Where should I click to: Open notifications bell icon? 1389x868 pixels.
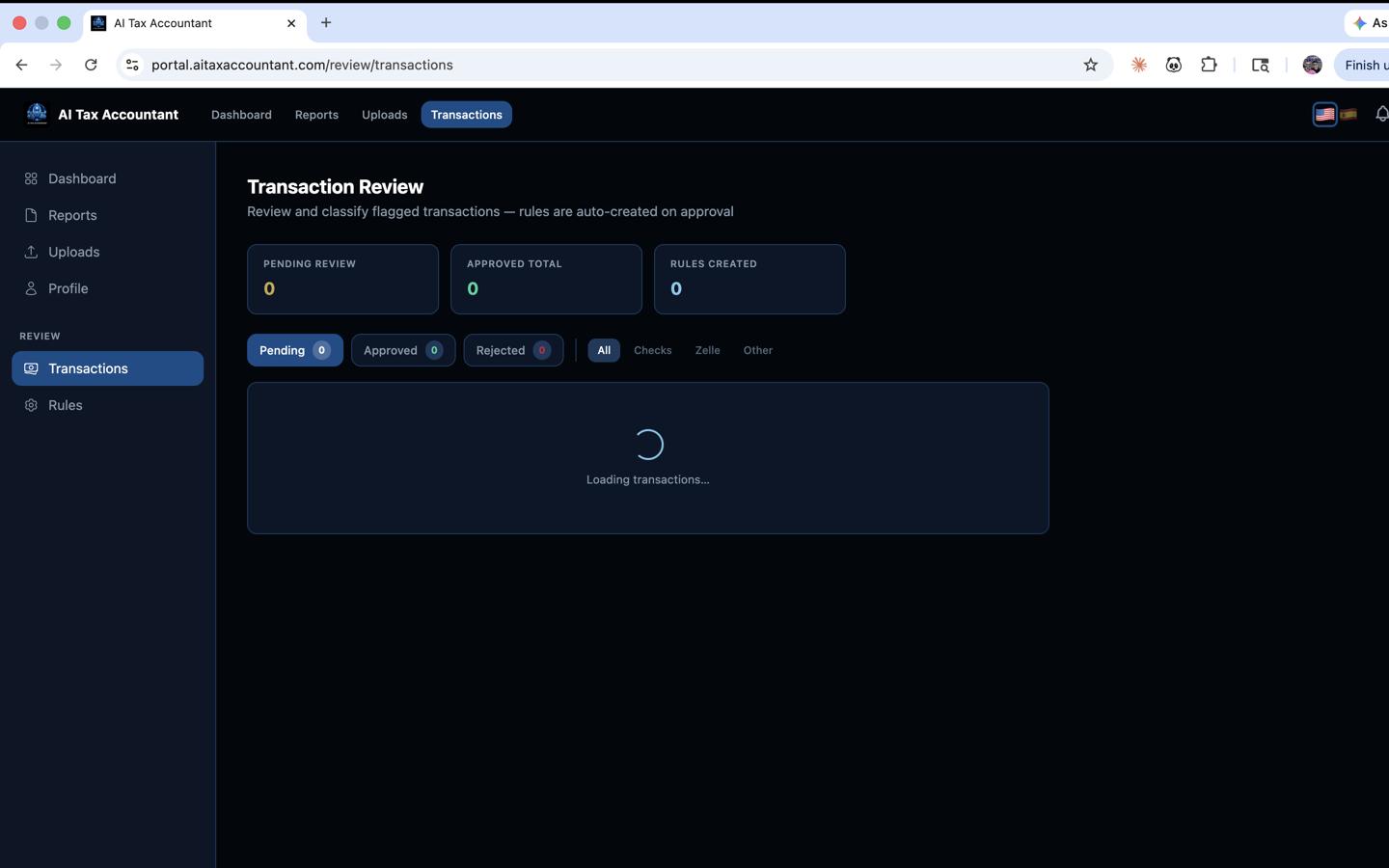(1381, 114)
